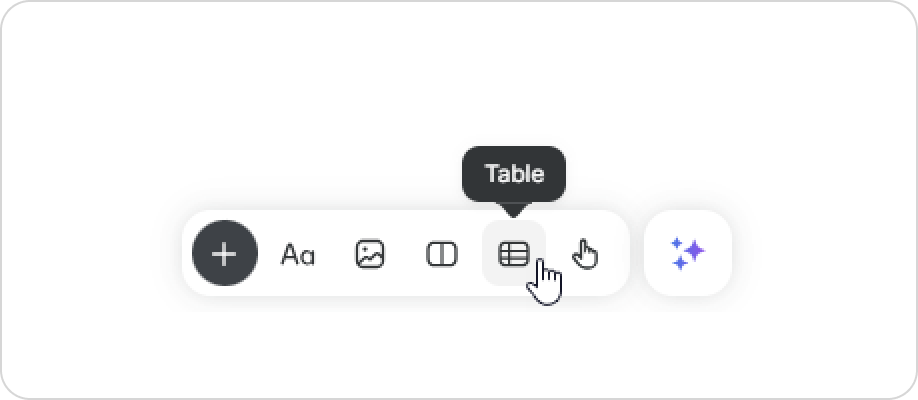
Task: Choose the two-column layout icon
Action: (x=441, y=254)
